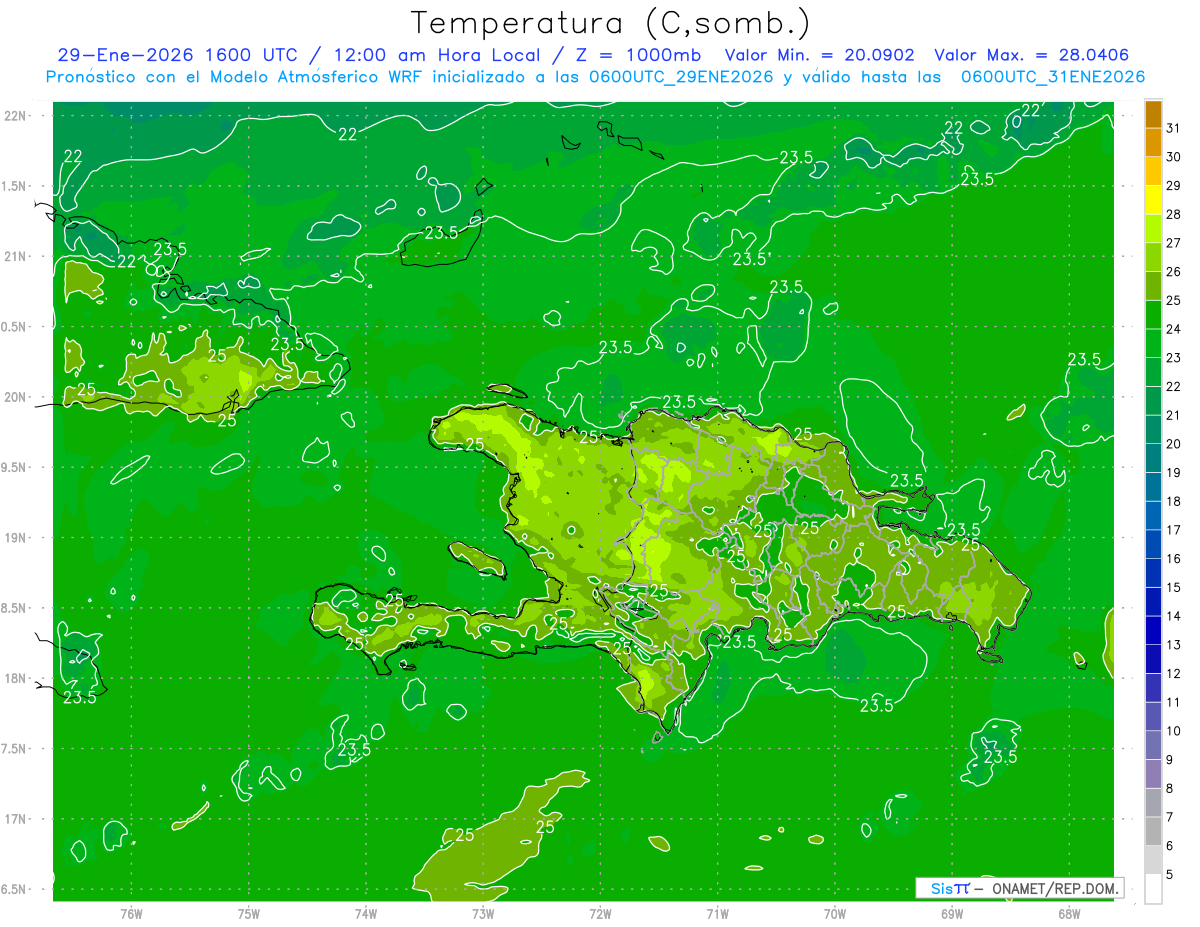Click the '69W' longitude axis label

tap(952, 913)
